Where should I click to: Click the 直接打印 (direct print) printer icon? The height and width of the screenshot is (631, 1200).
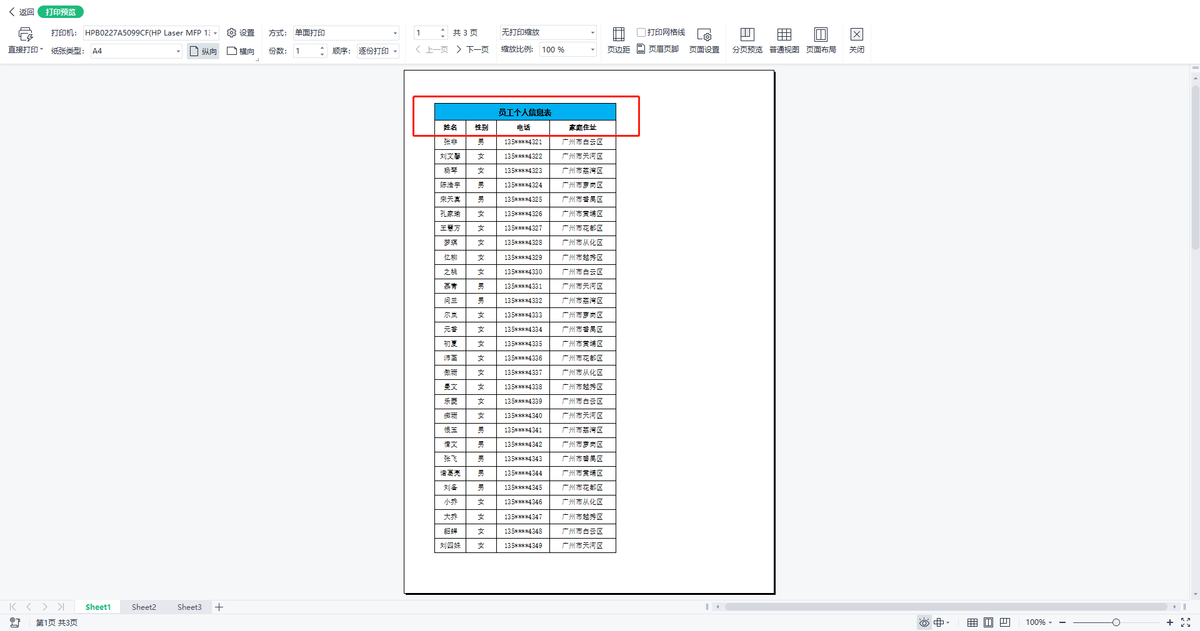[25, 34]
